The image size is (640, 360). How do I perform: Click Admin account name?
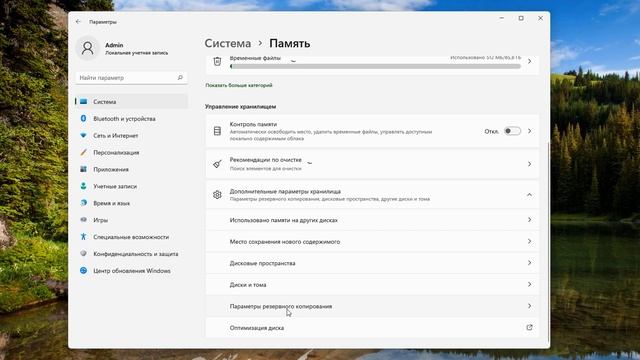(114, 45)
